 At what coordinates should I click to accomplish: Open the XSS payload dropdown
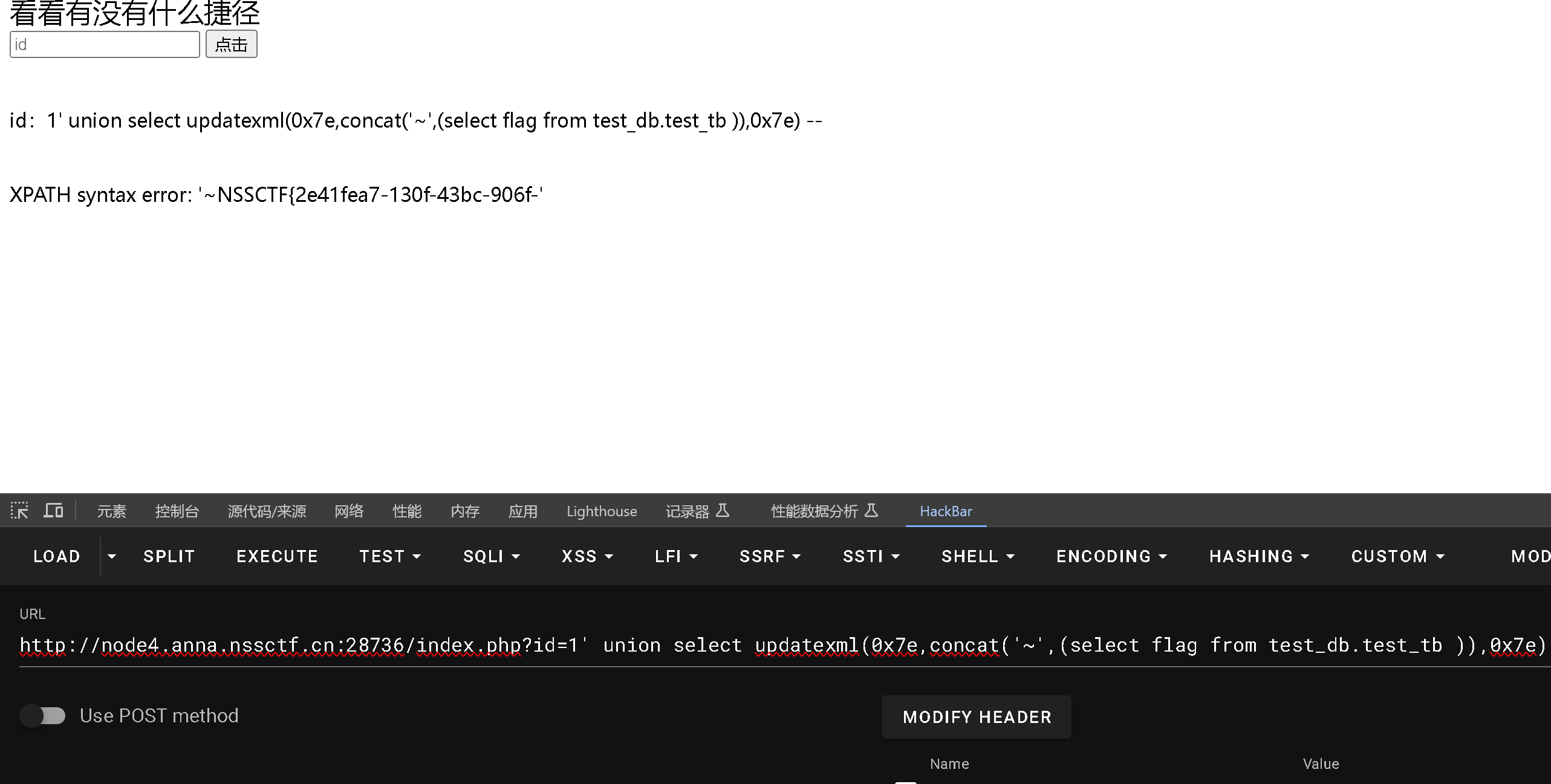click(x=587, y=556)
